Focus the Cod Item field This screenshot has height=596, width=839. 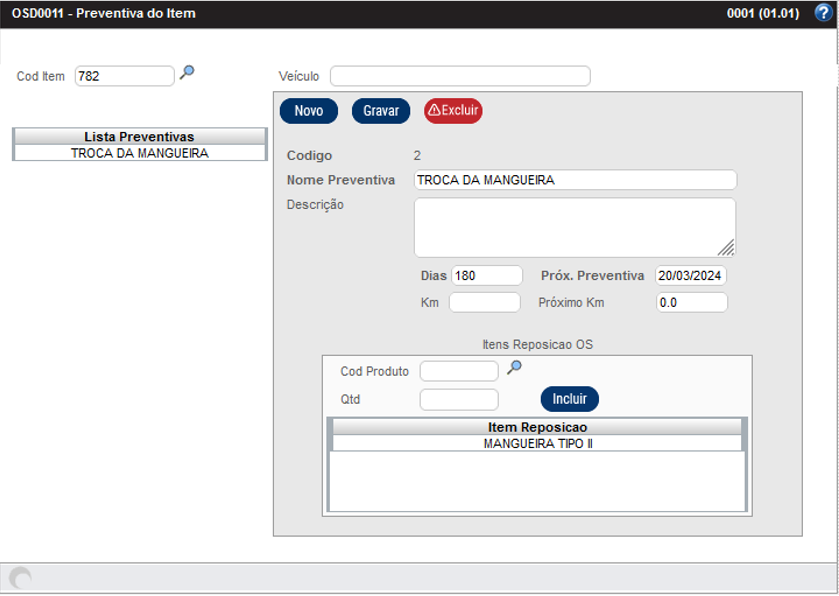[124, 76]
